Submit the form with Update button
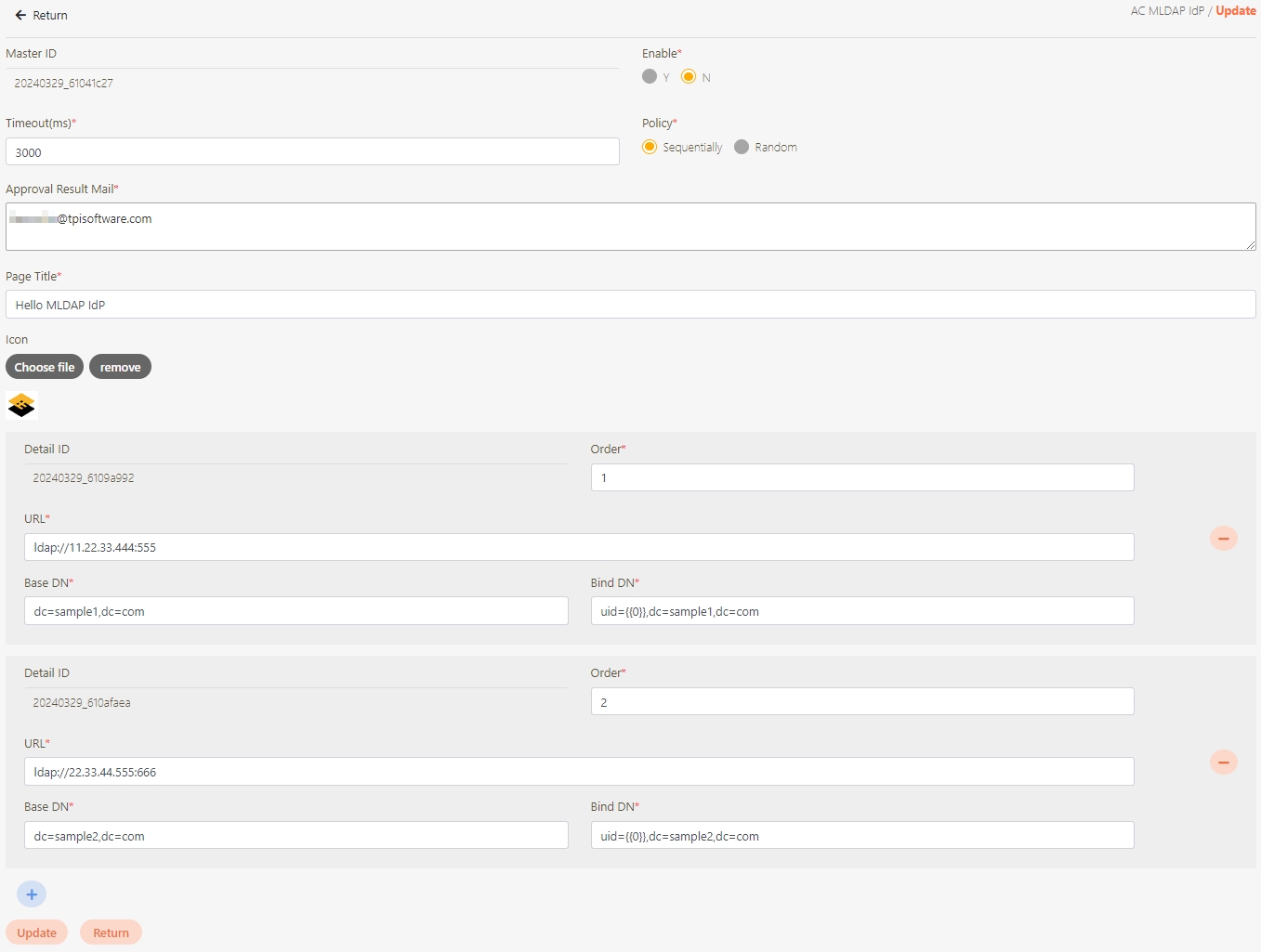 pyautogui.click(x=37, y=932)
